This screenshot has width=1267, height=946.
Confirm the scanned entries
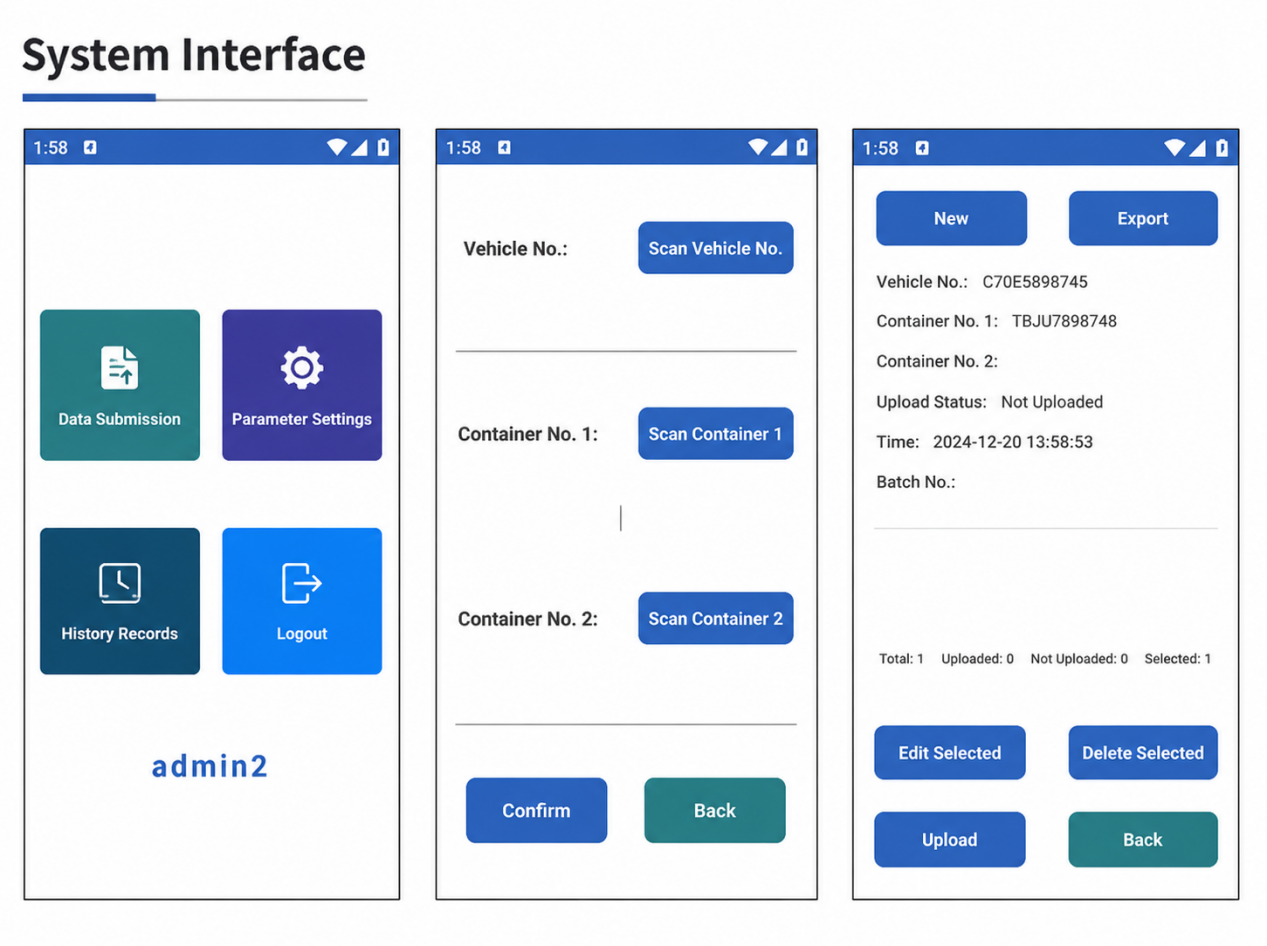click(536, 810)
